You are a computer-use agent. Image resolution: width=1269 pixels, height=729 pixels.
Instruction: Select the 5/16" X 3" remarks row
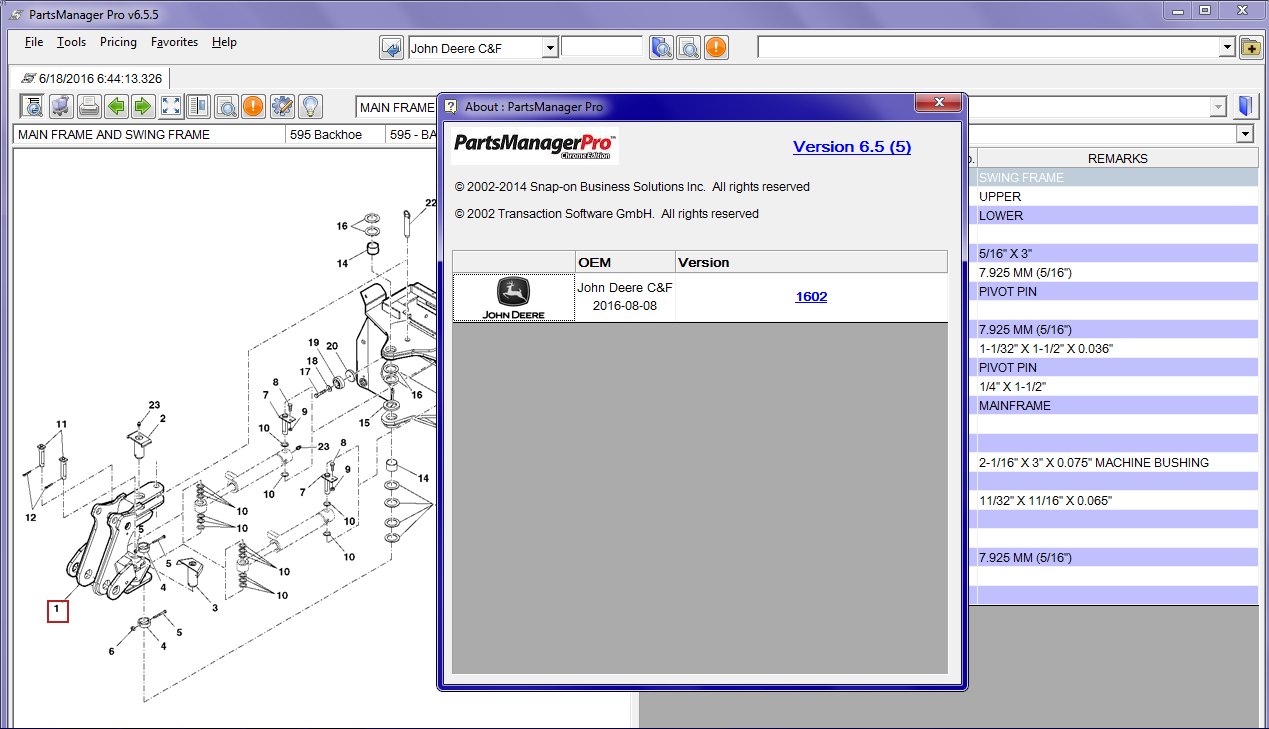[1117, 253]
